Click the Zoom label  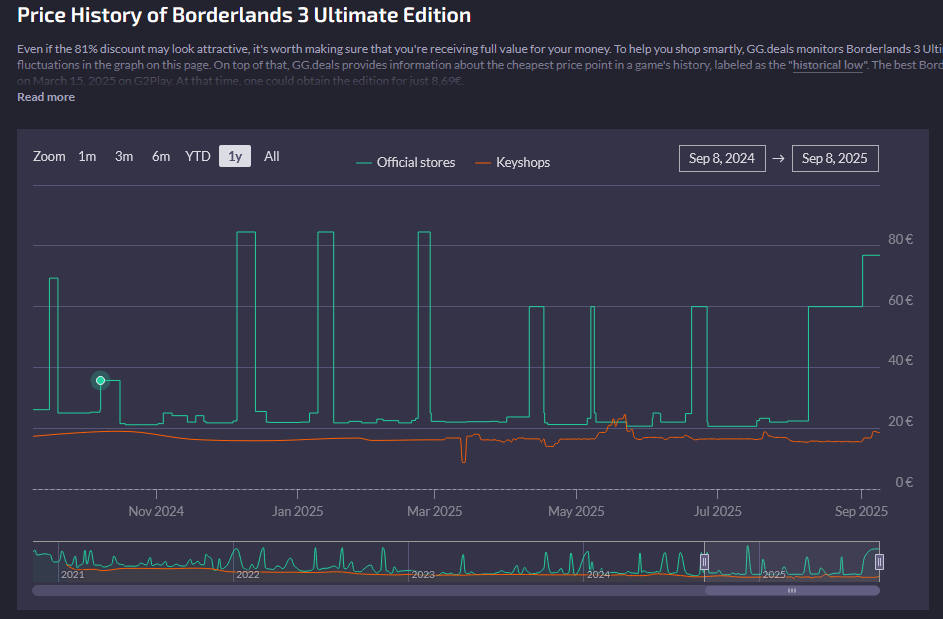[x=49, y=156]
